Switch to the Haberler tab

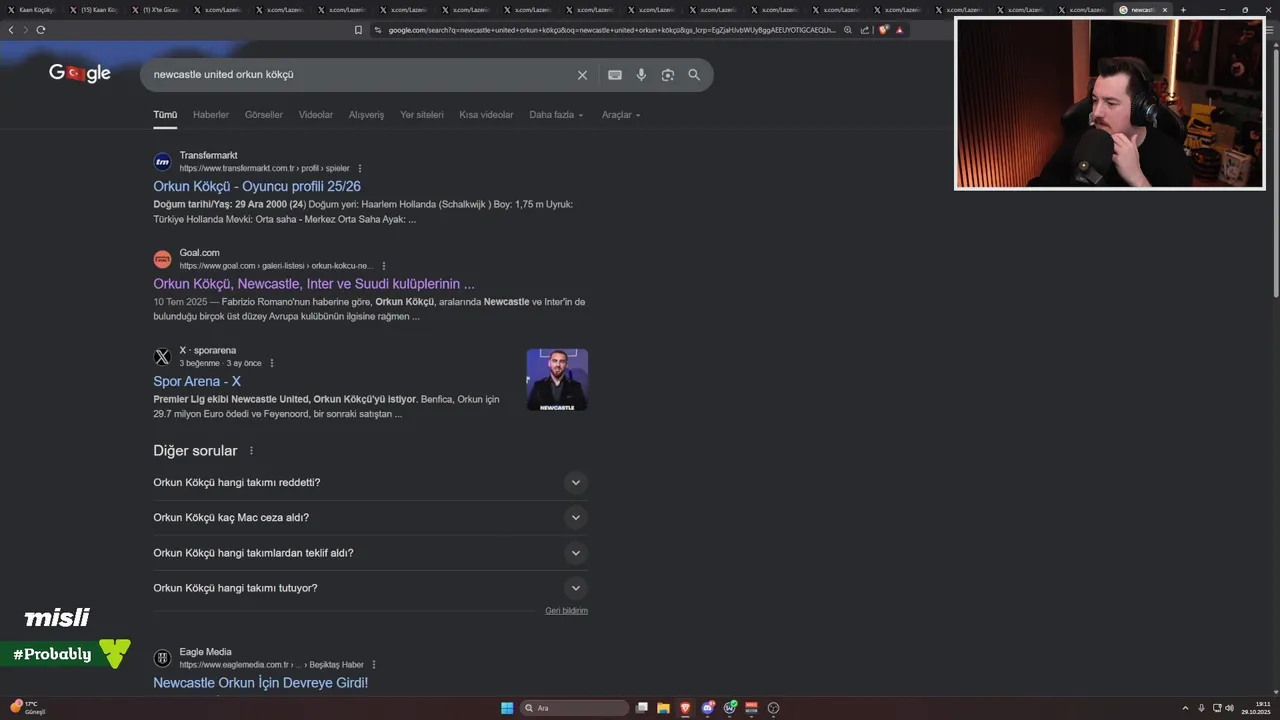[x=211, y=115]
